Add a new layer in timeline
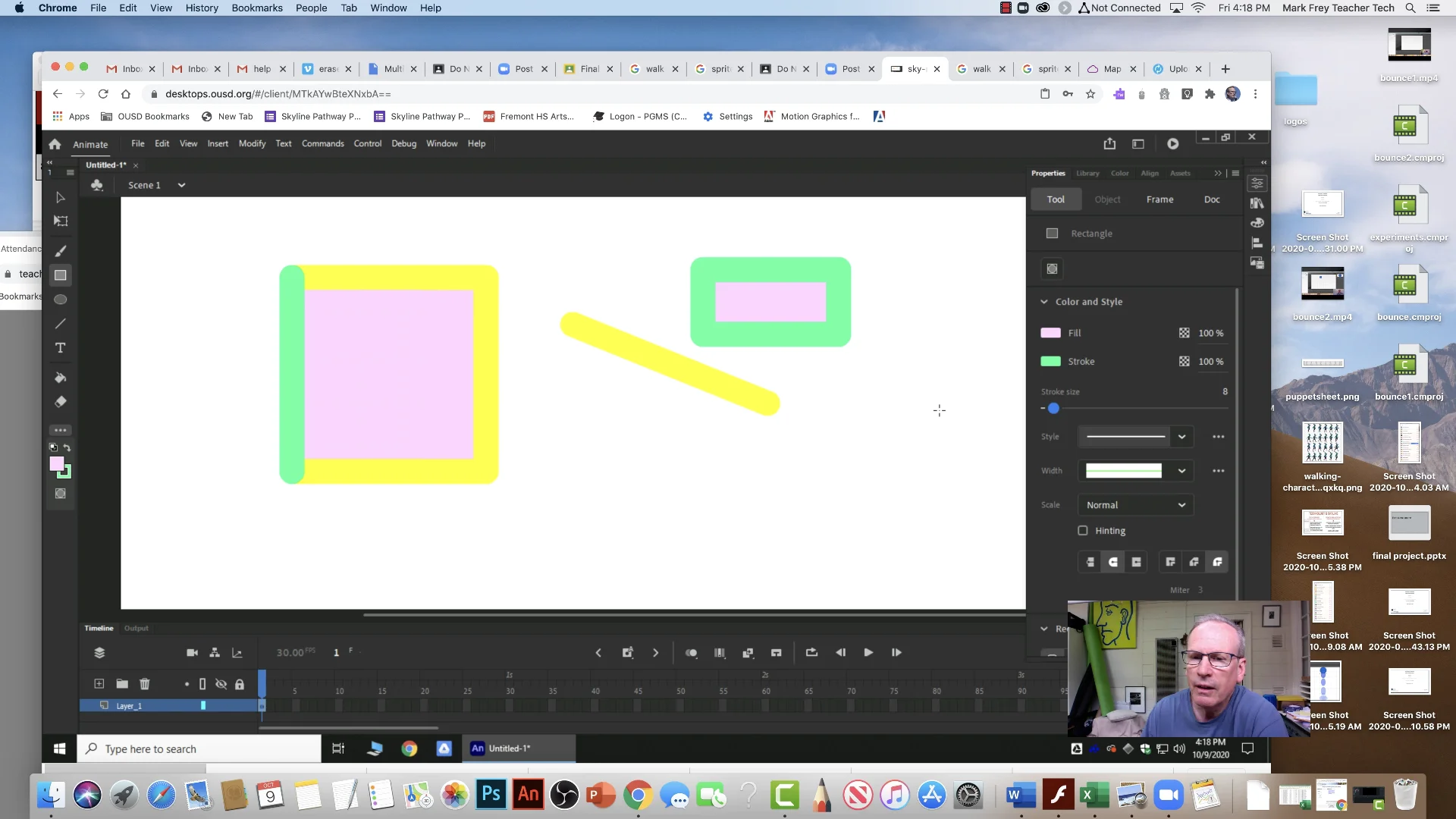Viewport: 1456px width, 819px height. [x=99, y=684]
